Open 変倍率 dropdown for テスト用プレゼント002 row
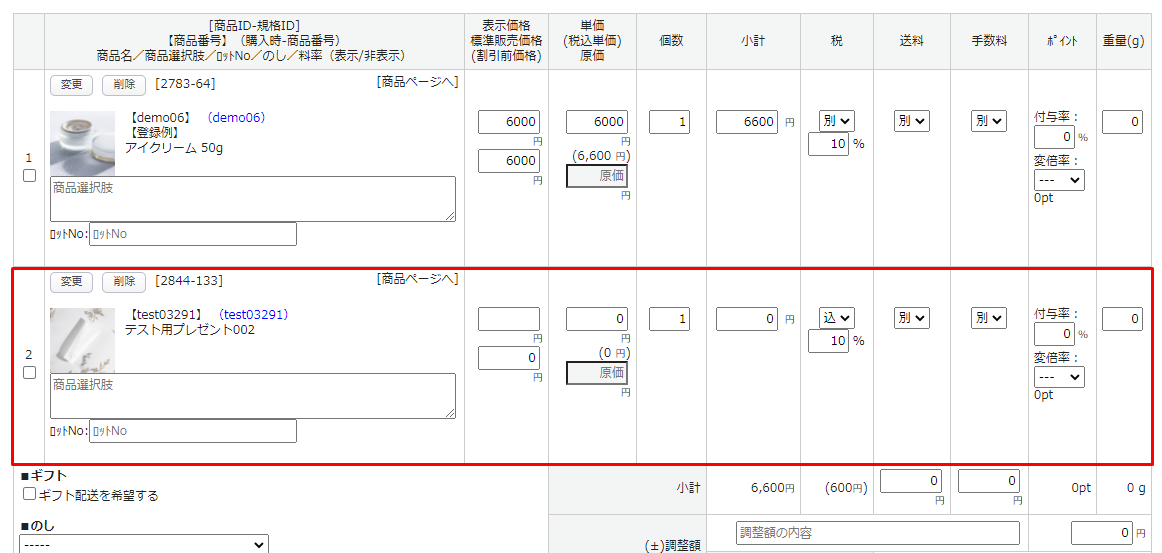Image resolution: width=1162 pixels, height=553 pixels. (x=1059, y=377)
